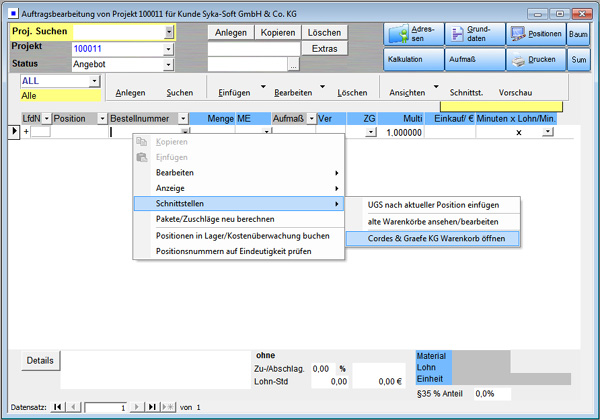The width and height of the screenshot is (600, 420).
Task: Open the Bearbeiten context submenu
Action: pyautogui.click(x=238, y=172)
